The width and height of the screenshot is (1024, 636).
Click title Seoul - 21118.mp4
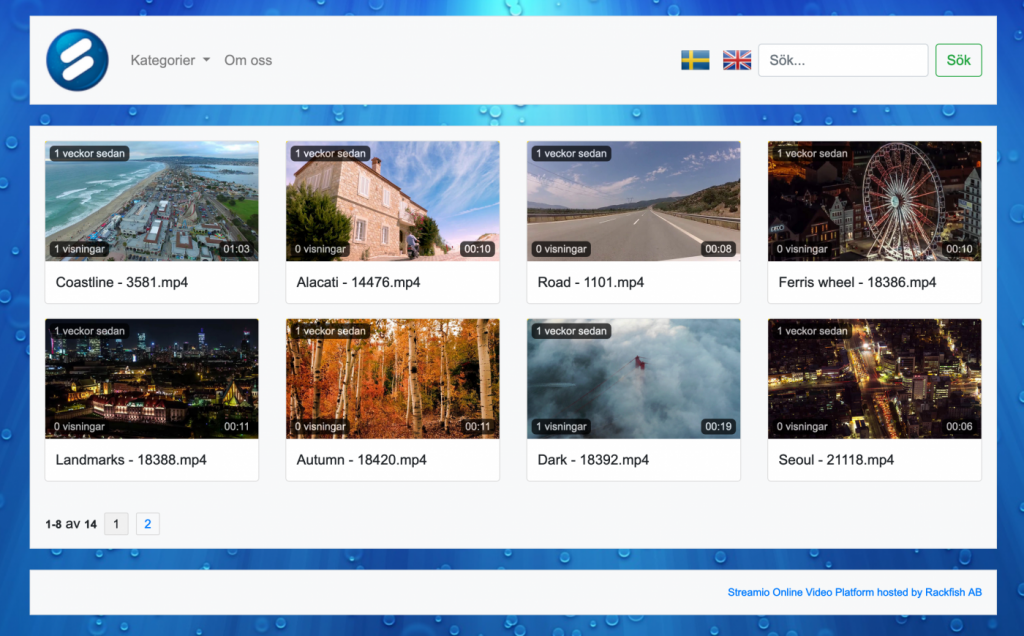click(836, 460)
